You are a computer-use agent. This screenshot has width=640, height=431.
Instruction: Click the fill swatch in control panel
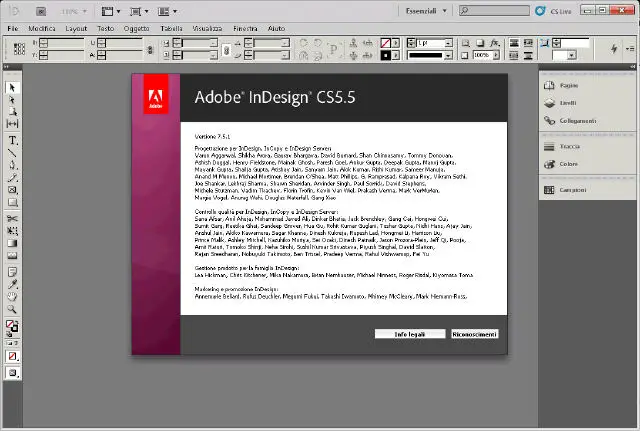point(385,43)
